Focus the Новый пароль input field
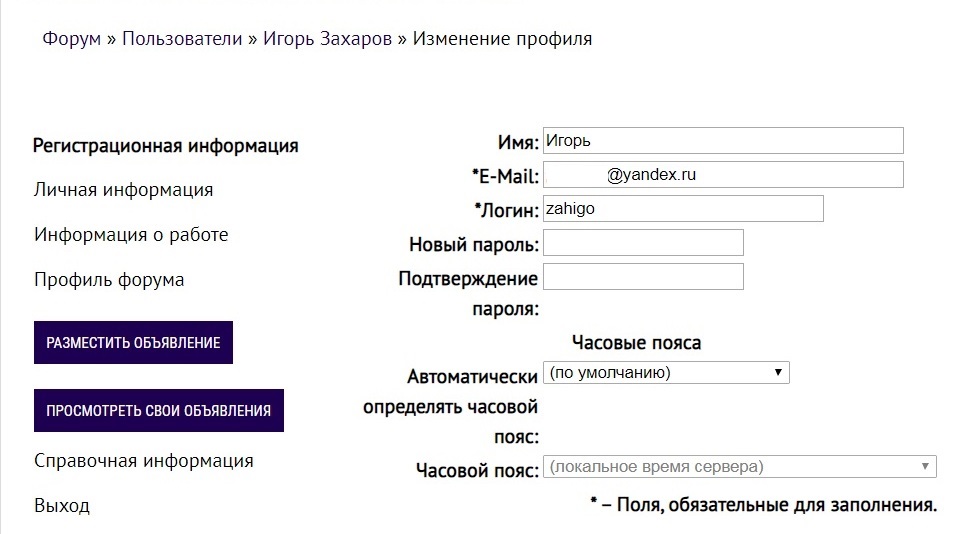 click(x=642, y=243)
